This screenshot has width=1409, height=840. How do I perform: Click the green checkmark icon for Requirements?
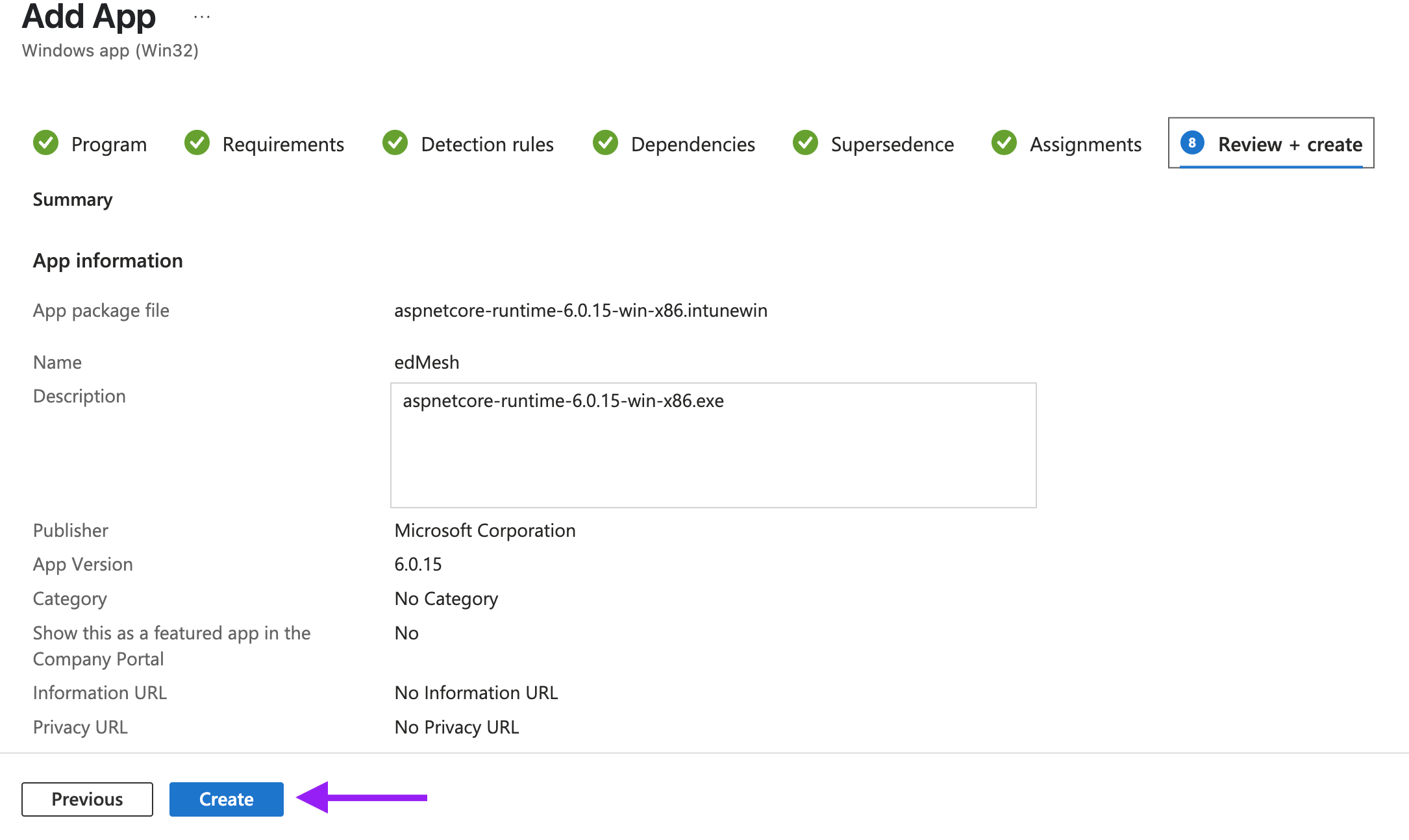pyautogui.click(x=197, y=143)
